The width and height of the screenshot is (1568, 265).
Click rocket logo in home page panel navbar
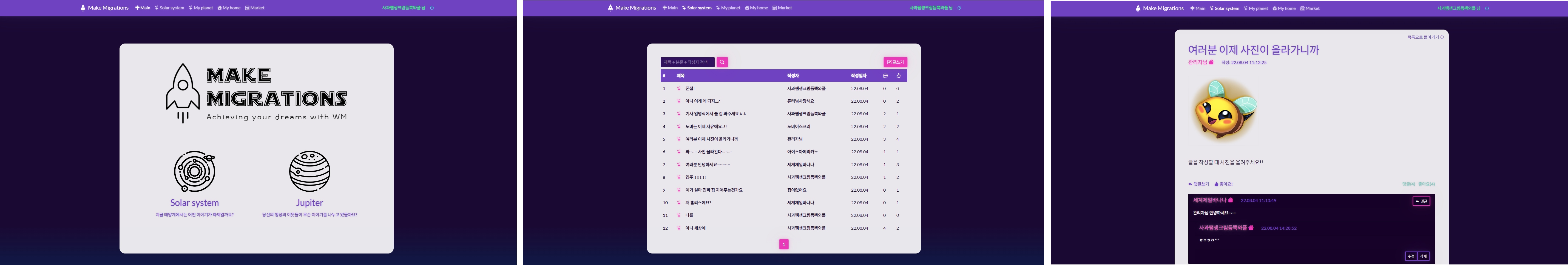pyautogui.click(x=83, y=8)
